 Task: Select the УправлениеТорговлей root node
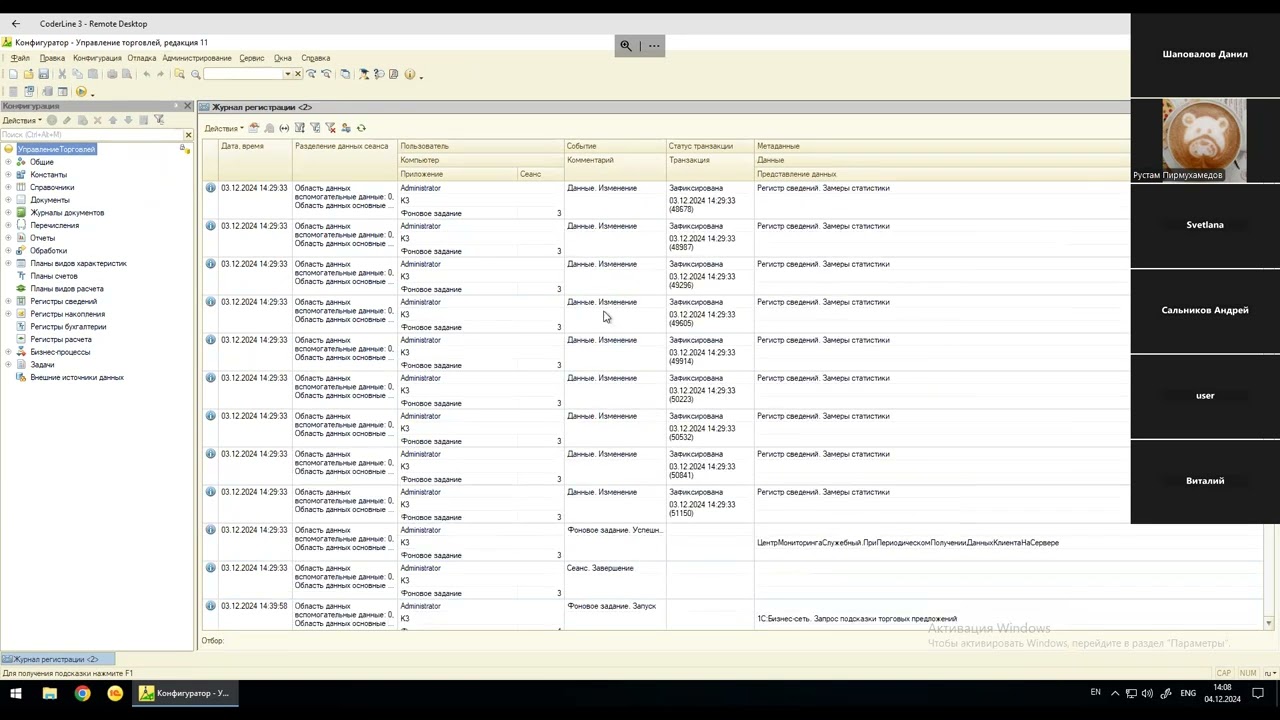pyautogui.click(x=56, y=149)
